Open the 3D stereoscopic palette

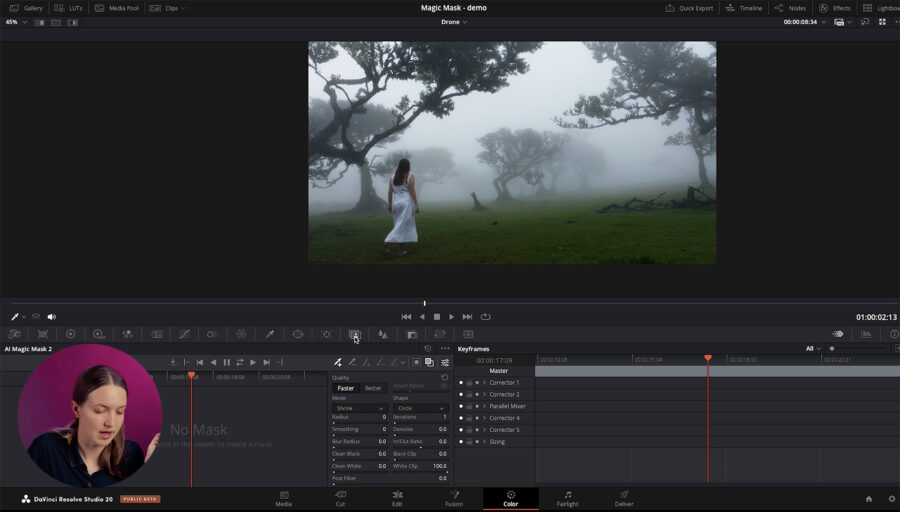point(468,334)
